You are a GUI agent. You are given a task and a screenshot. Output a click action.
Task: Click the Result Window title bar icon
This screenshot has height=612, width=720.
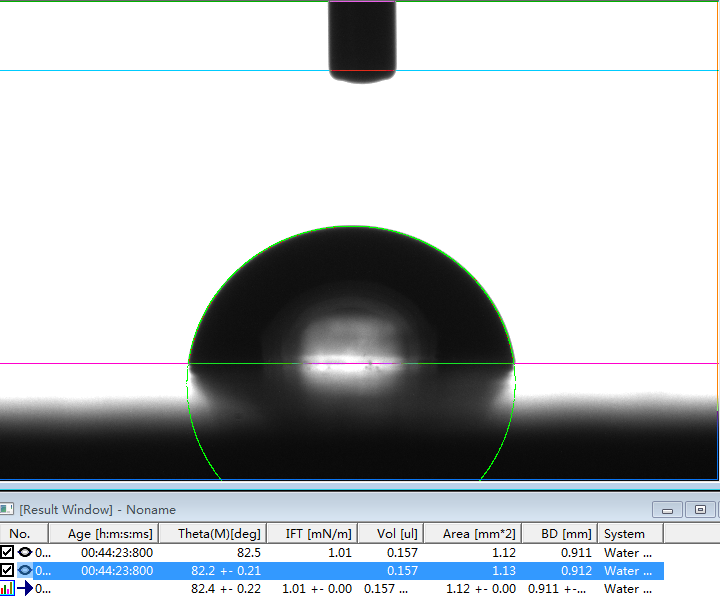tap(7, 509)
